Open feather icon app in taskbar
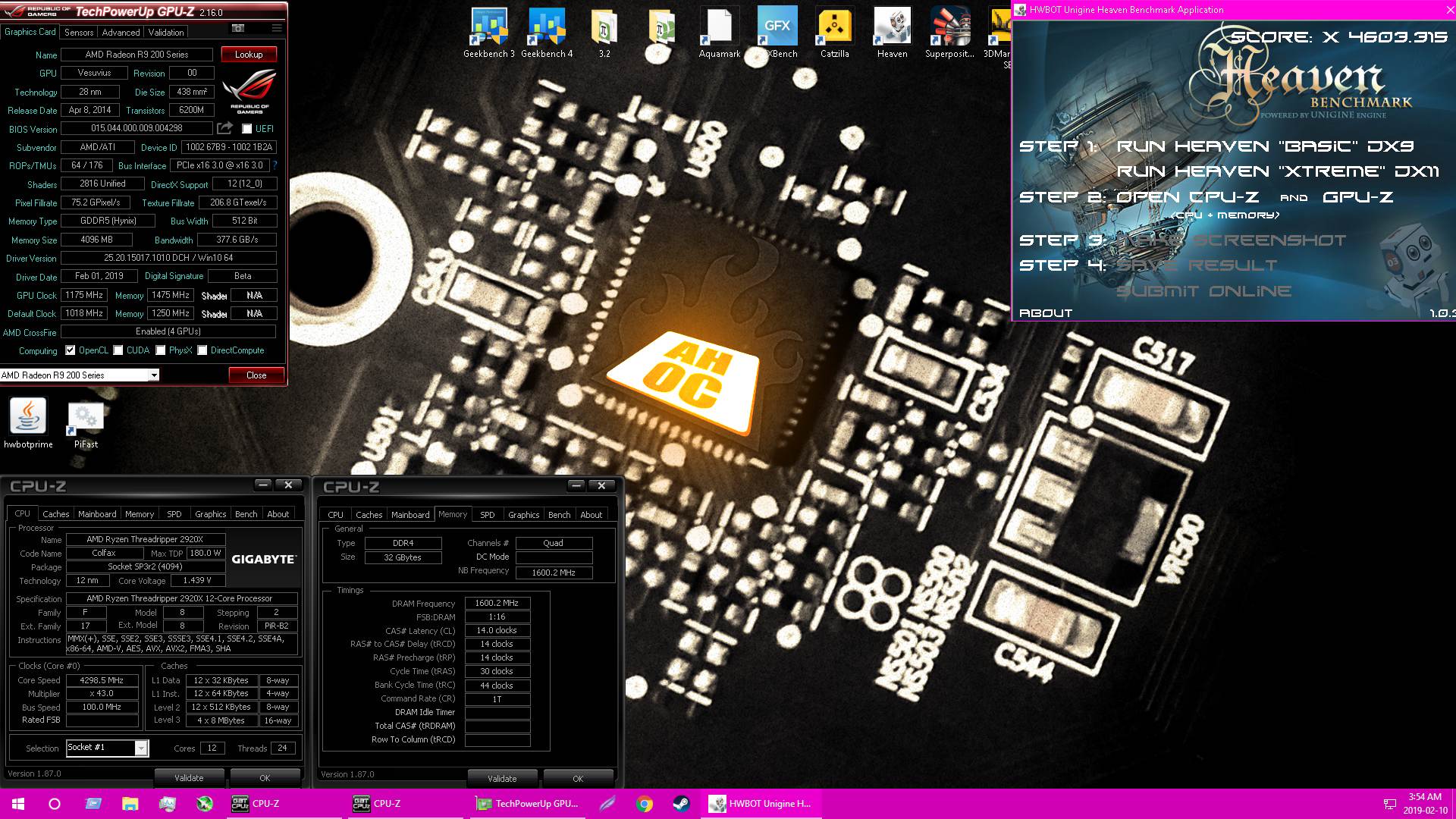The image size is (1456, 819). pos(607,804)
